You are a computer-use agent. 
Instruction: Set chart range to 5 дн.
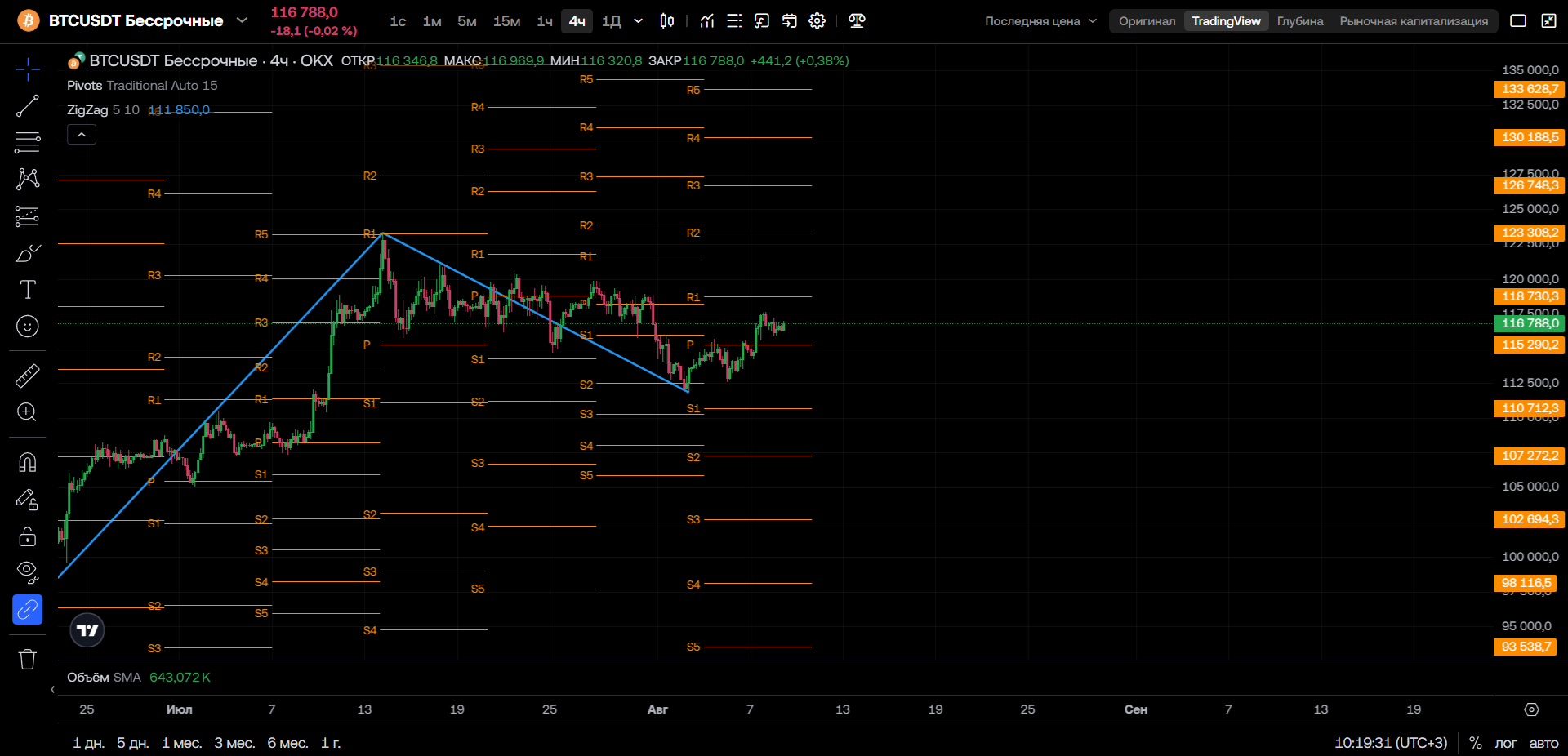132,743
